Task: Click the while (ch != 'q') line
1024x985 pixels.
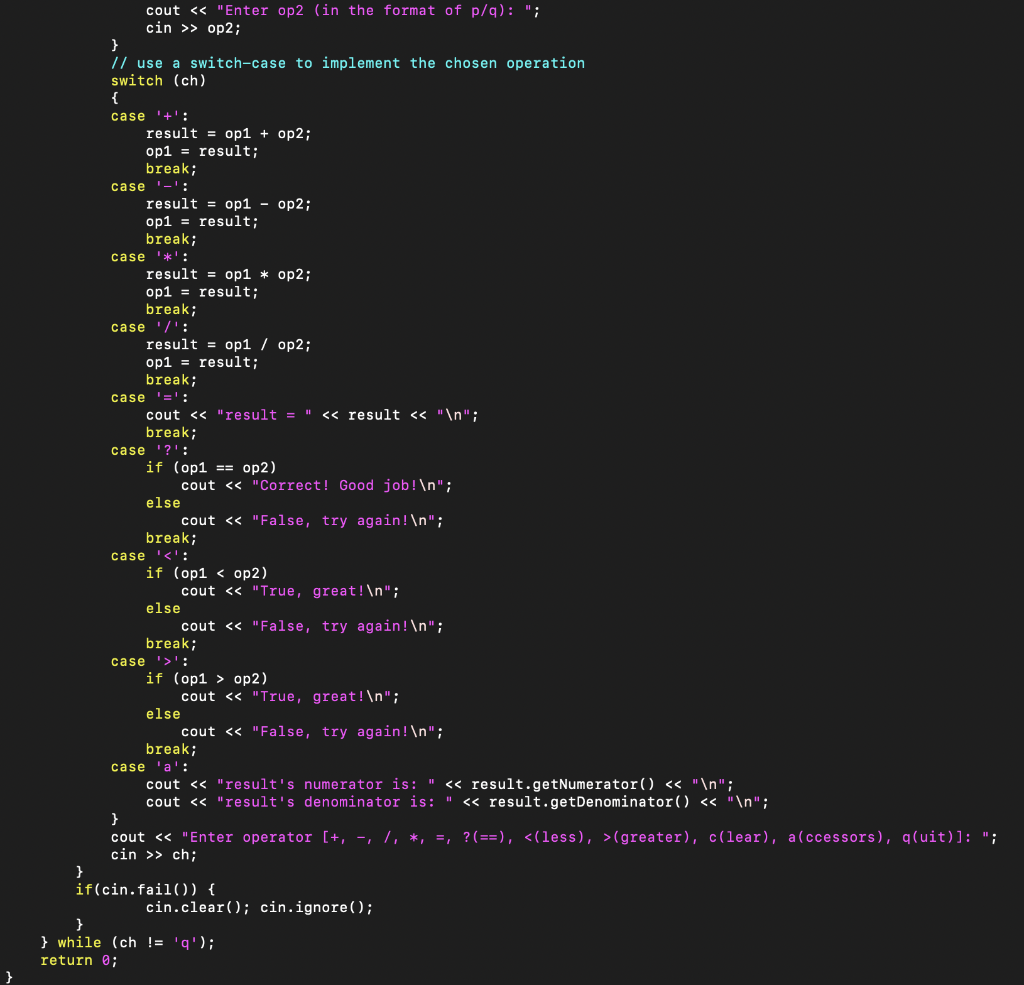Action: pyautogui.click(x=122, y=942)
